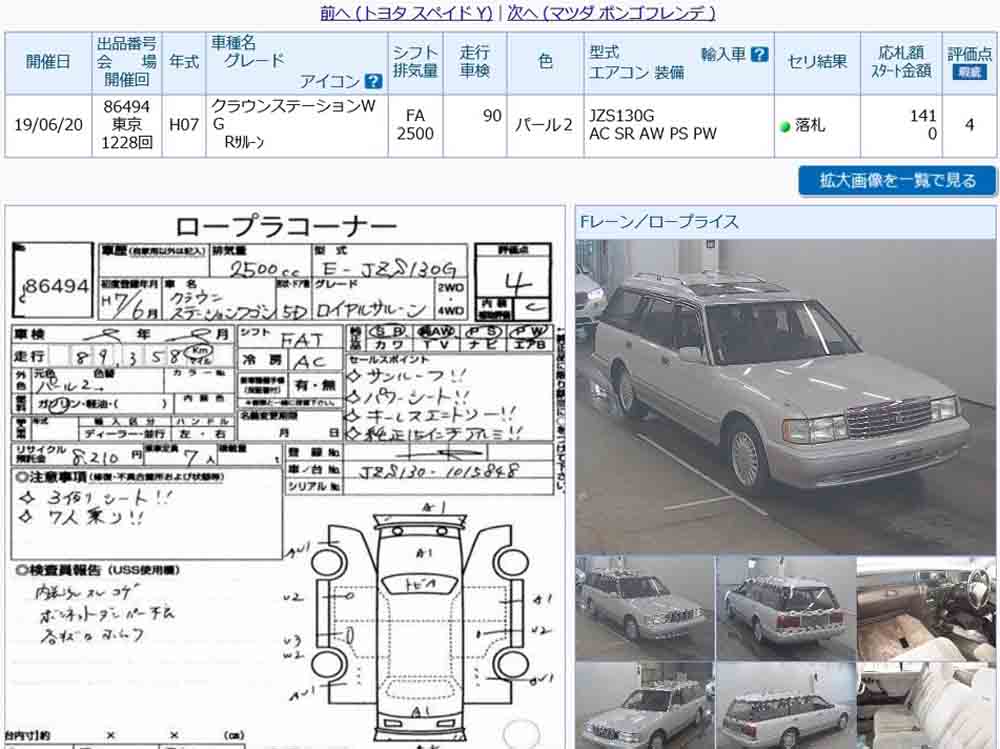Select the bid amount 141
Screen dimensions: 1000x749
click(923, 116)
